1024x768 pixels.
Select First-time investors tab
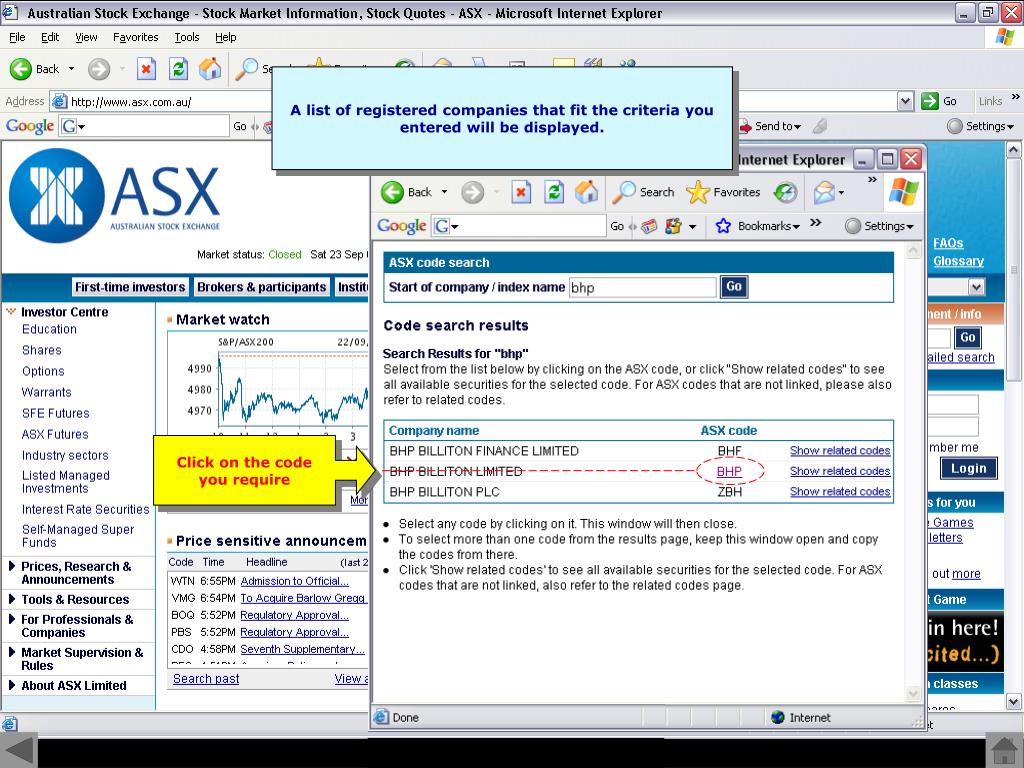point(130,287)
